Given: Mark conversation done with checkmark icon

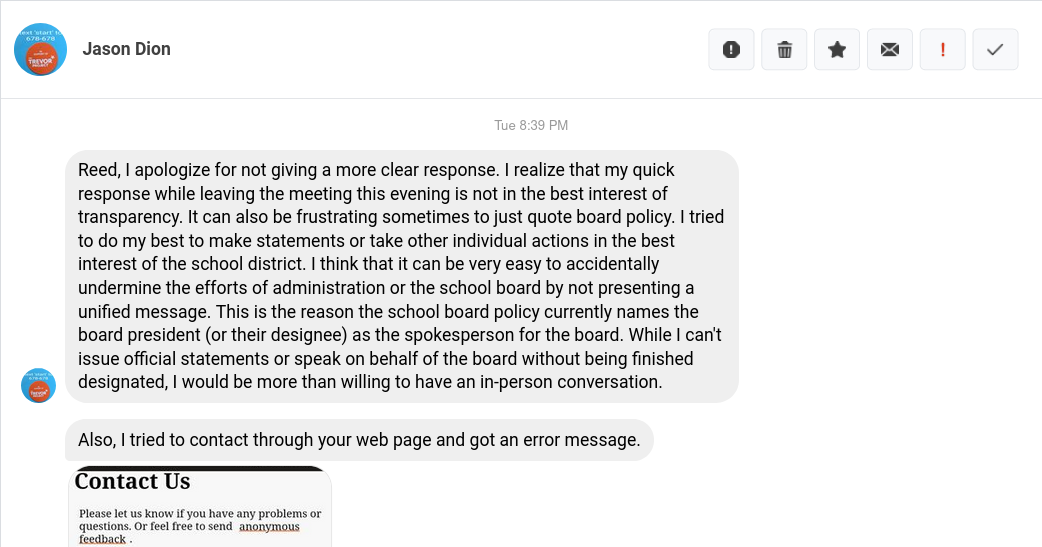Looking at the screenshot, I should [x=995, y=50].
